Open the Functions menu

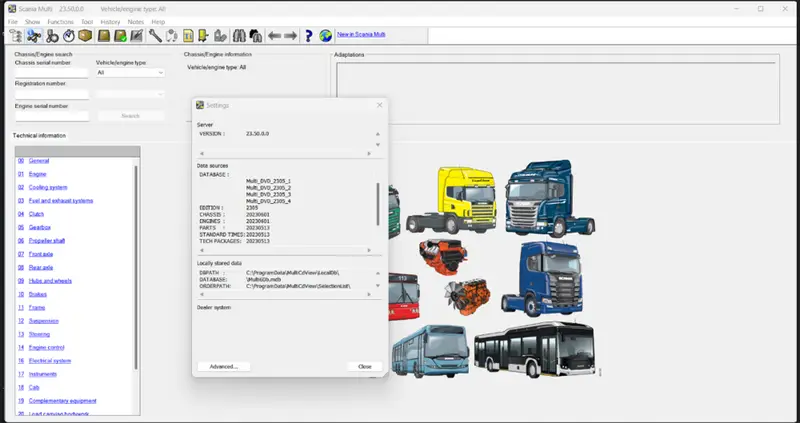pyautogui.click(x=60, y=22)
